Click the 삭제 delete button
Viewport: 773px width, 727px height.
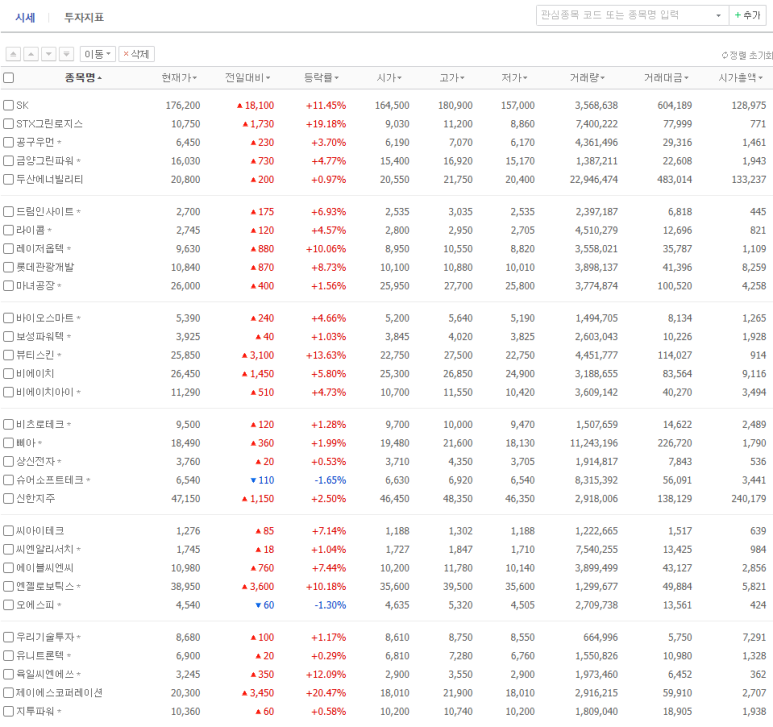pyautogui.click(x=137, y=54)
